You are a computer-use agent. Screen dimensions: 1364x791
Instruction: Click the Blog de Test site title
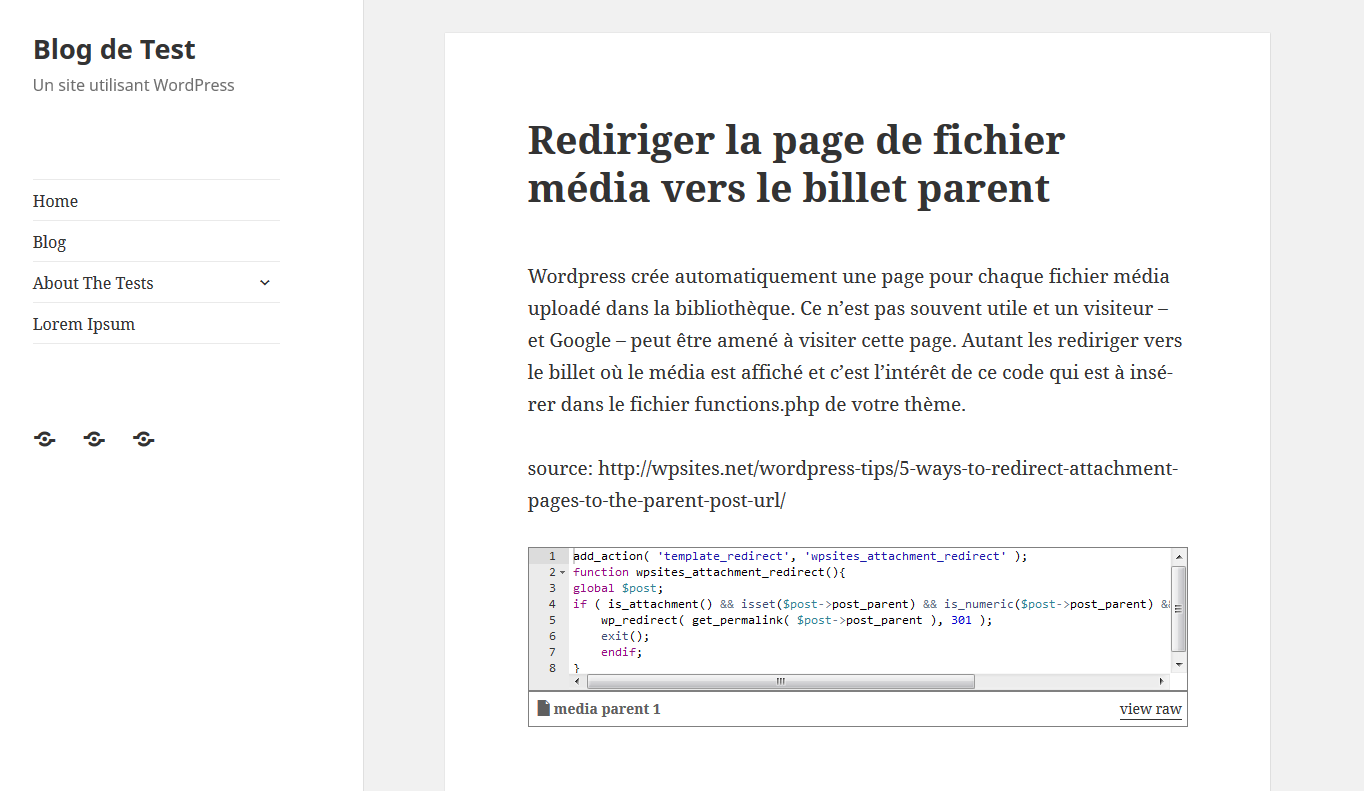click(114, 49)
